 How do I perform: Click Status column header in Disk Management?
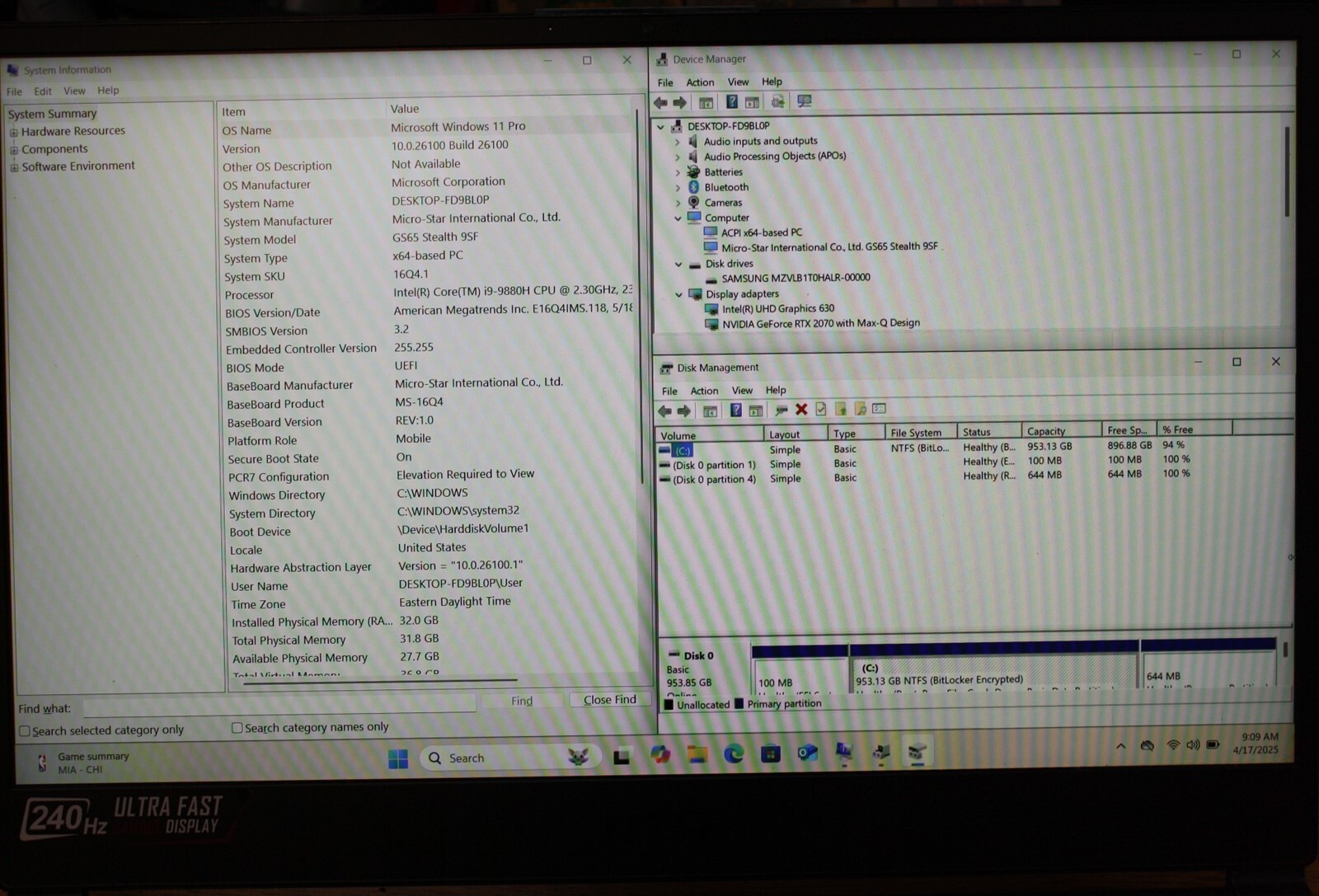tap(989, 432)
